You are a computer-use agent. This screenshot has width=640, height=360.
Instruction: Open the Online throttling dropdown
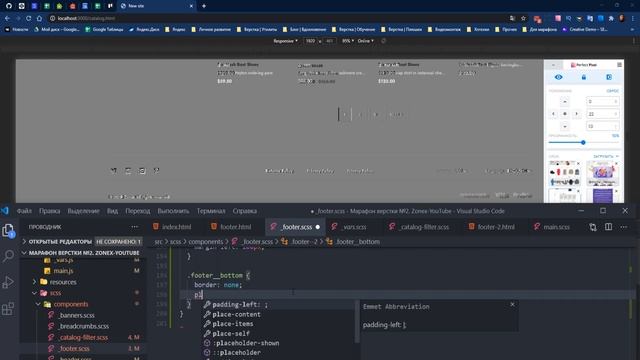(365, 41)
